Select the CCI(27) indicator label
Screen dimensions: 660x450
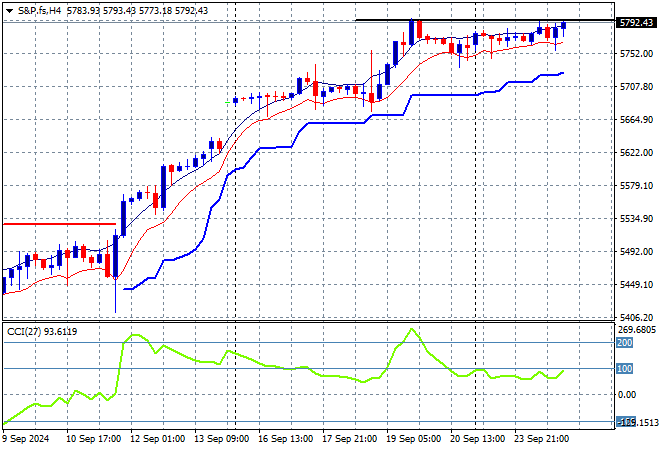pos(53,331)
